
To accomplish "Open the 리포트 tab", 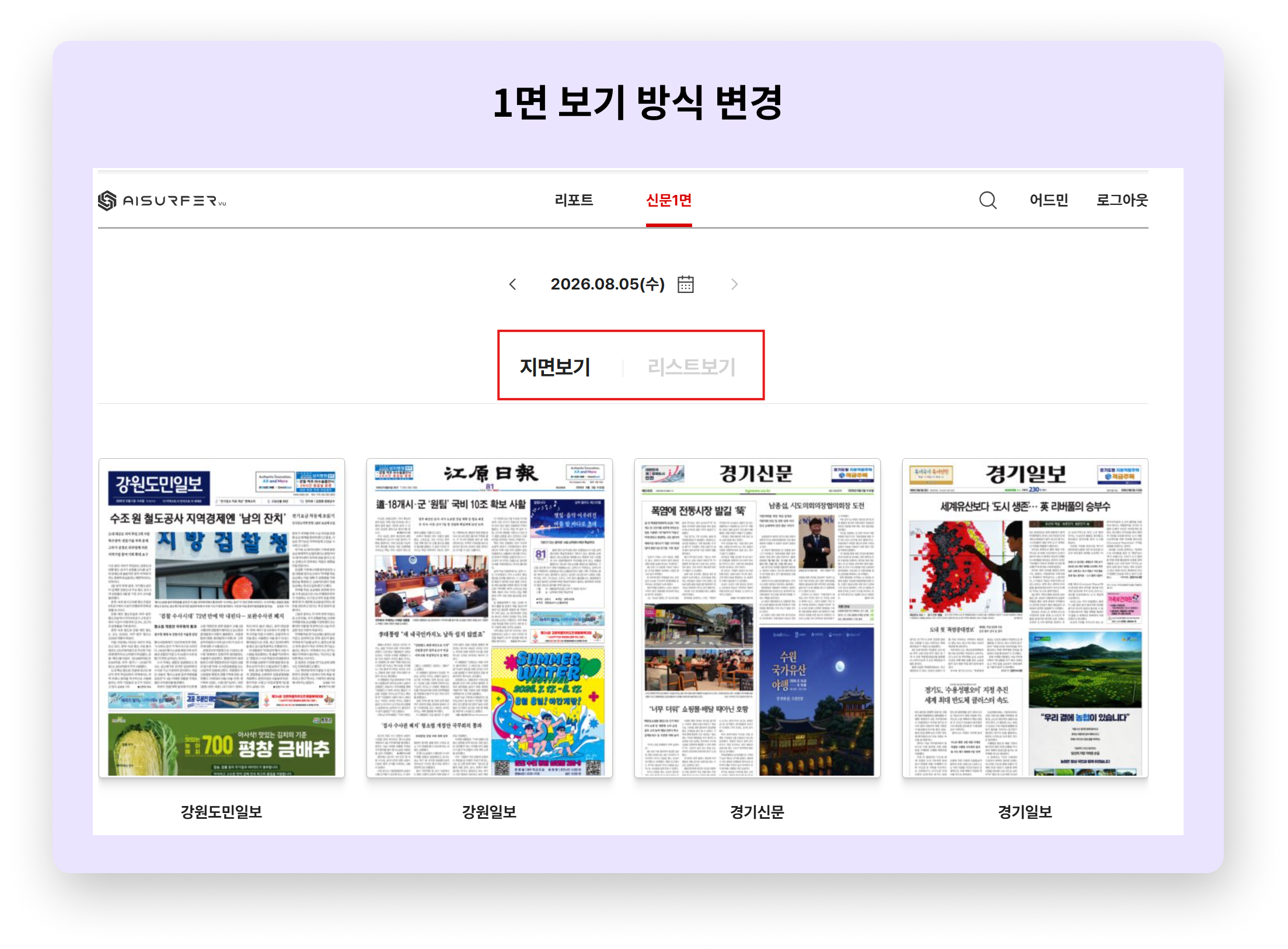I will [x=574, y=200].
